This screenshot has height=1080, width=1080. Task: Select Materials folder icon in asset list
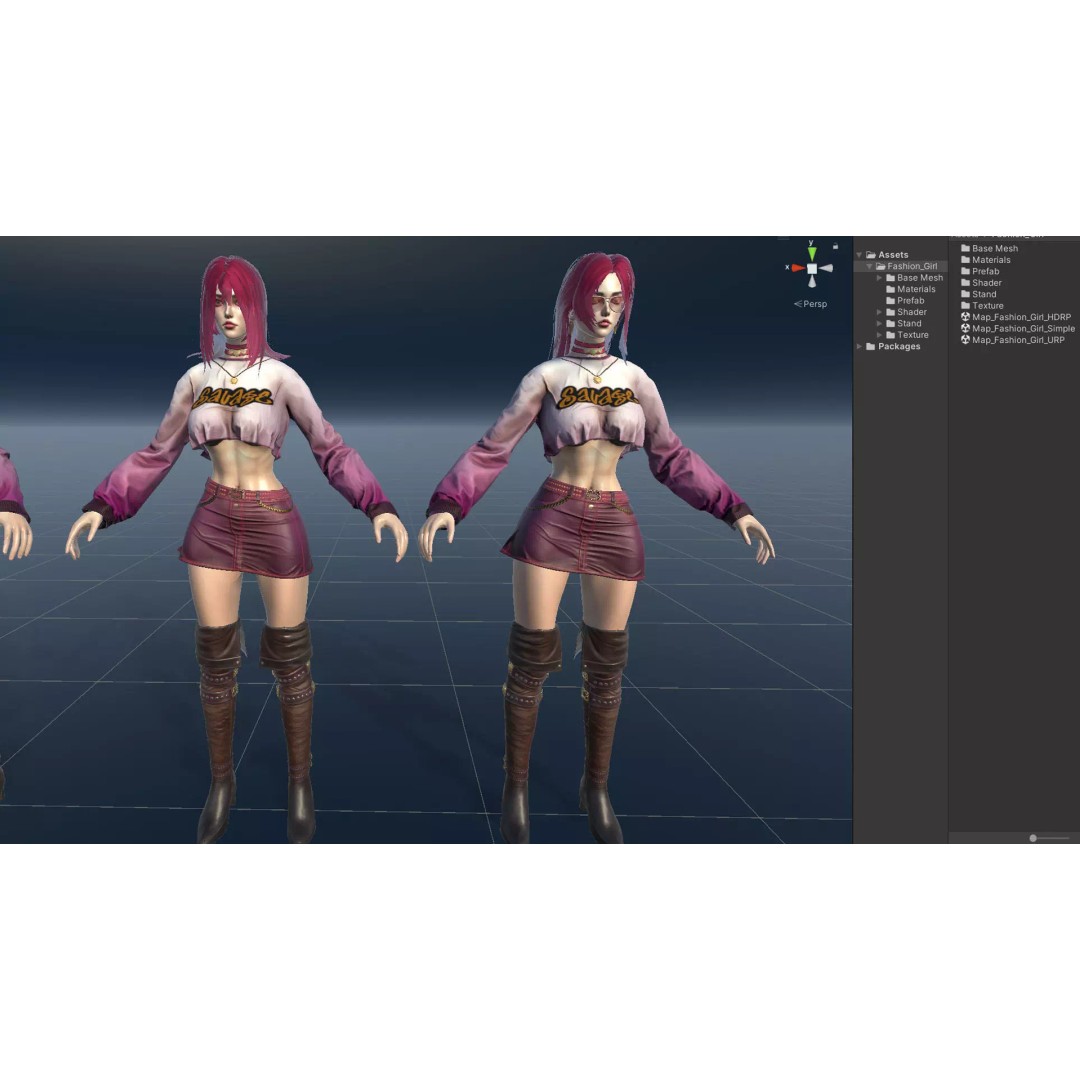(x=966, y=260)
